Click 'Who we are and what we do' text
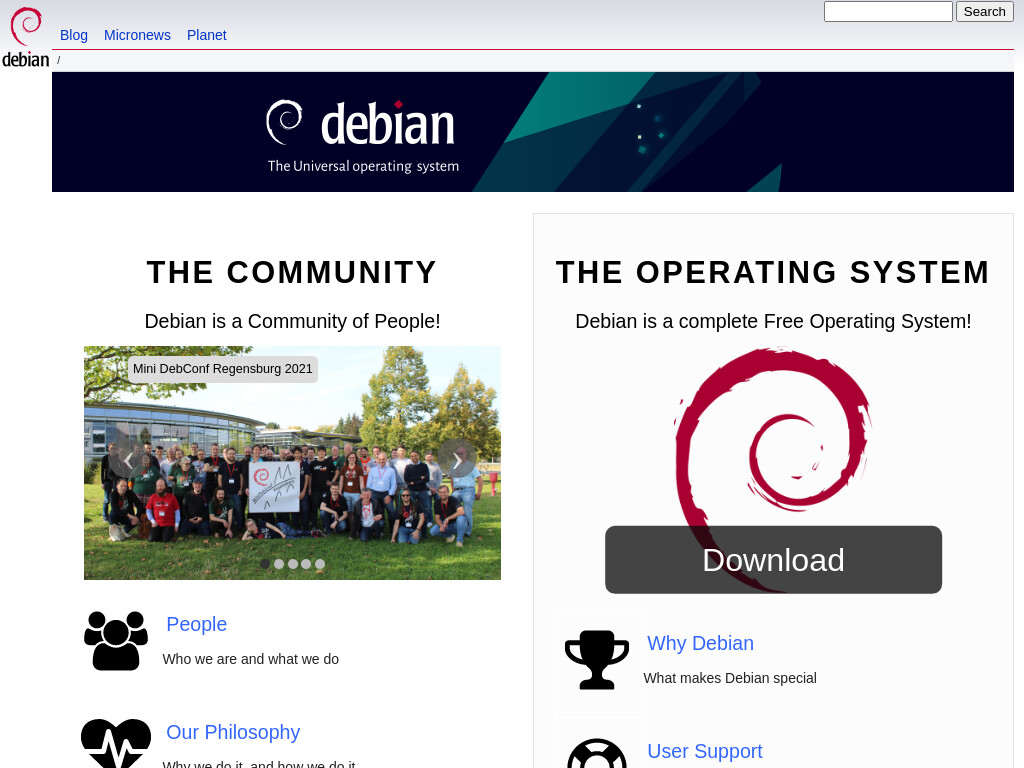The height and width of the screenshot is (768, 1024). [251, 659]
